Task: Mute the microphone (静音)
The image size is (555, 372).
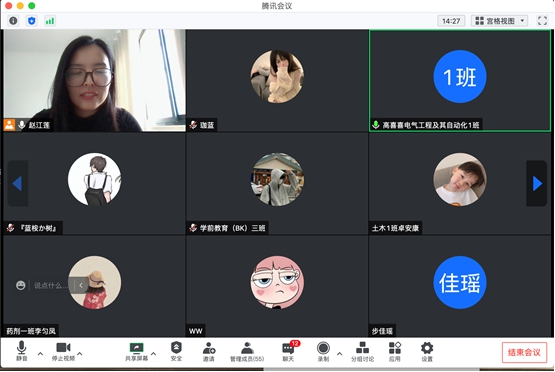Action: [x=21, y=351]
